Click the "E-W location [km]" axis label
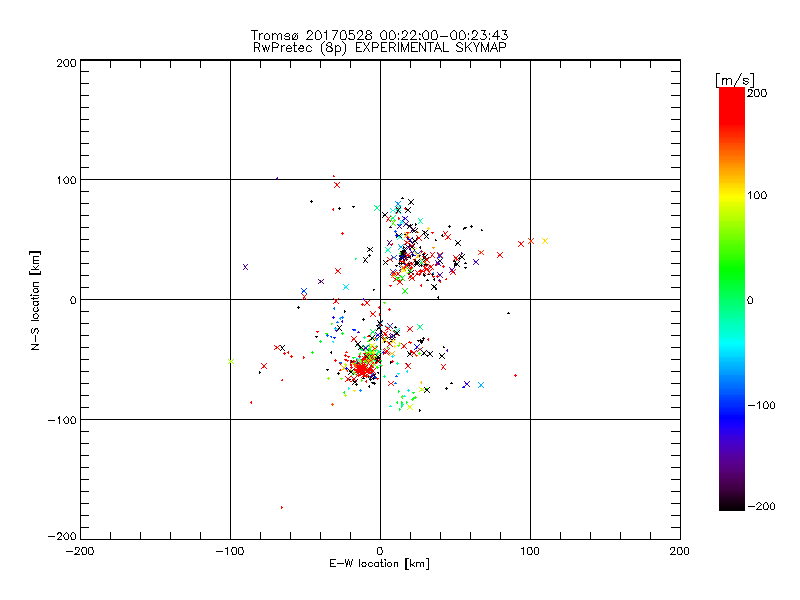 pyautogui.click(x=379, y=563)
